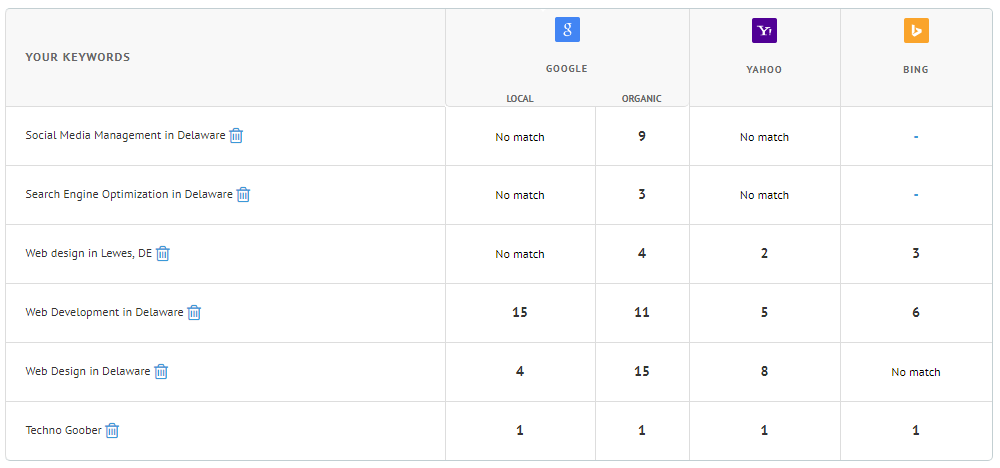This screenshot has width=1000, height=468.
Task: Remove Web Design in Delaware keyword
Action: tap(161, 371)
